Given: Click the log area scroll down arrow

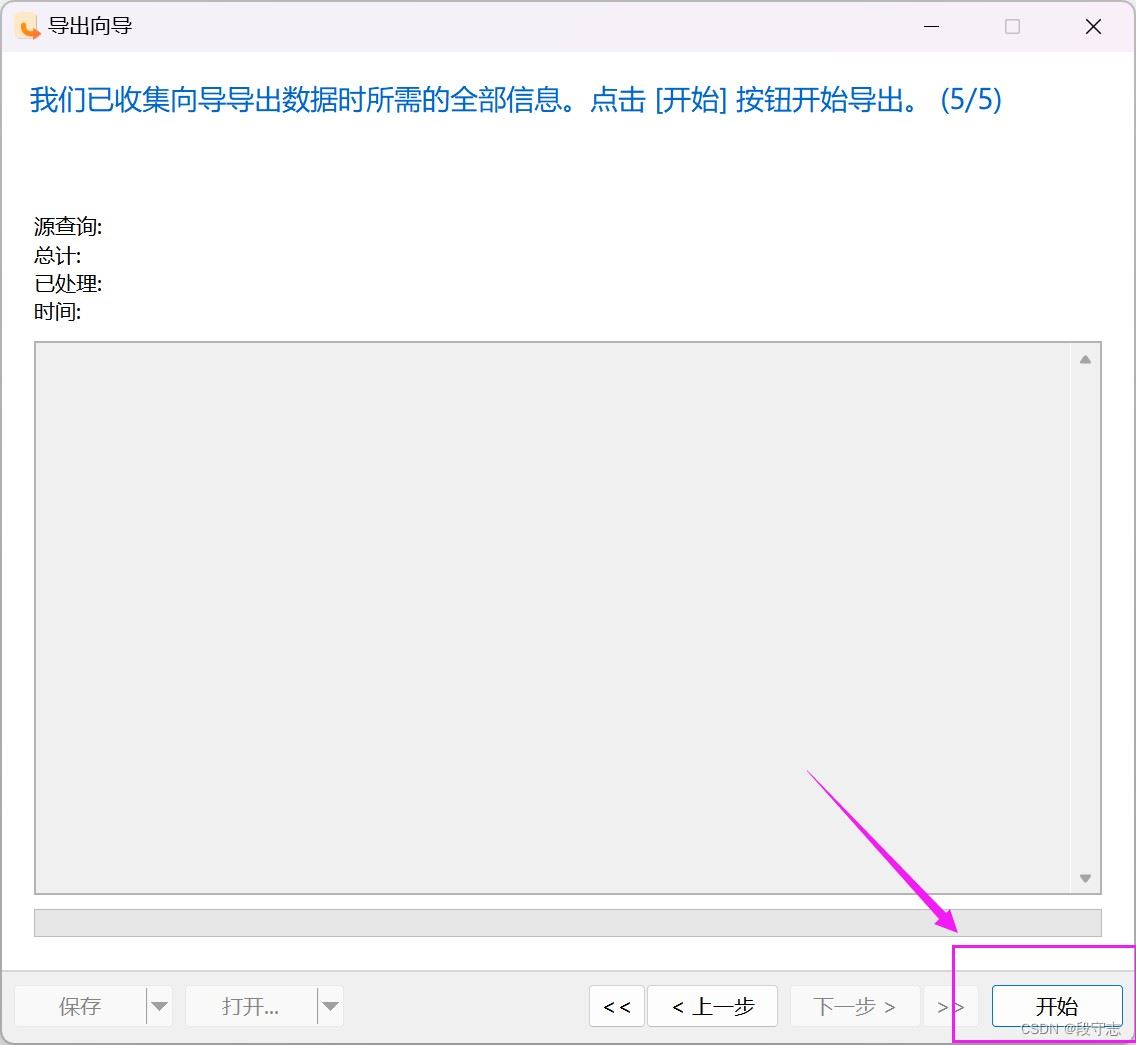Looking at the screenshot, I should point(1085,878).
